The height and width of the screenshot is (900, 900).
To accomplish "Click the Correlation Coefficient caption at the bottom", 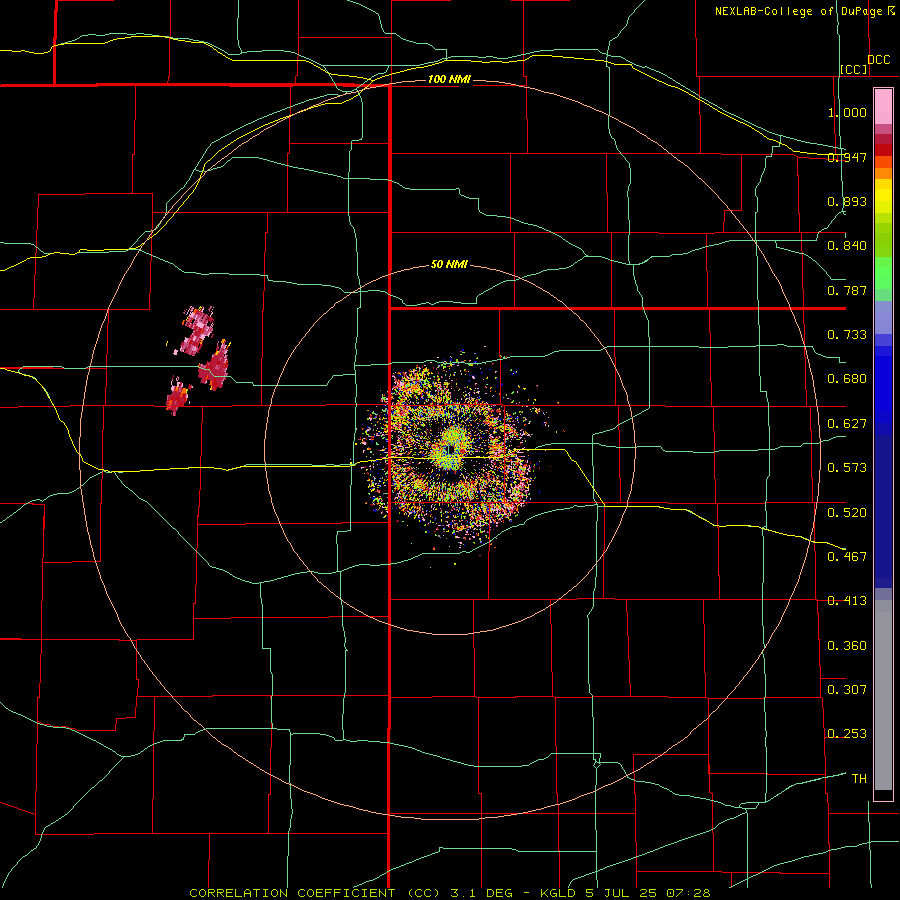I will 450,893.
